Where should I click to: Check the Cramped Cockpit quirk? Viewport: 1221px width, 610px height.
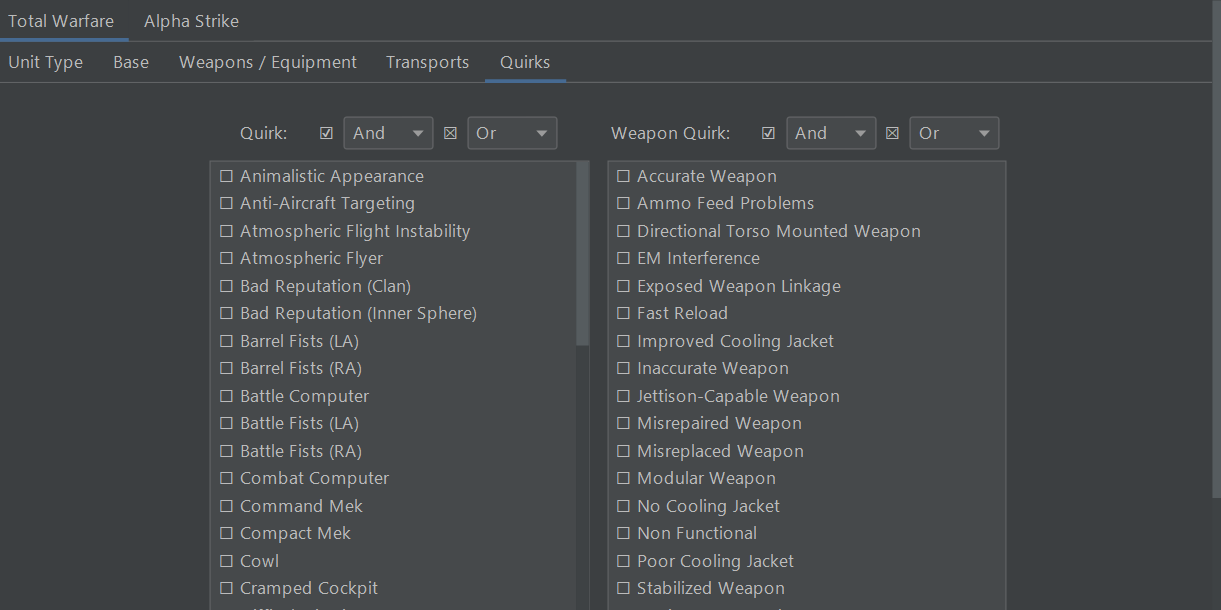click(x=226, y=588)
